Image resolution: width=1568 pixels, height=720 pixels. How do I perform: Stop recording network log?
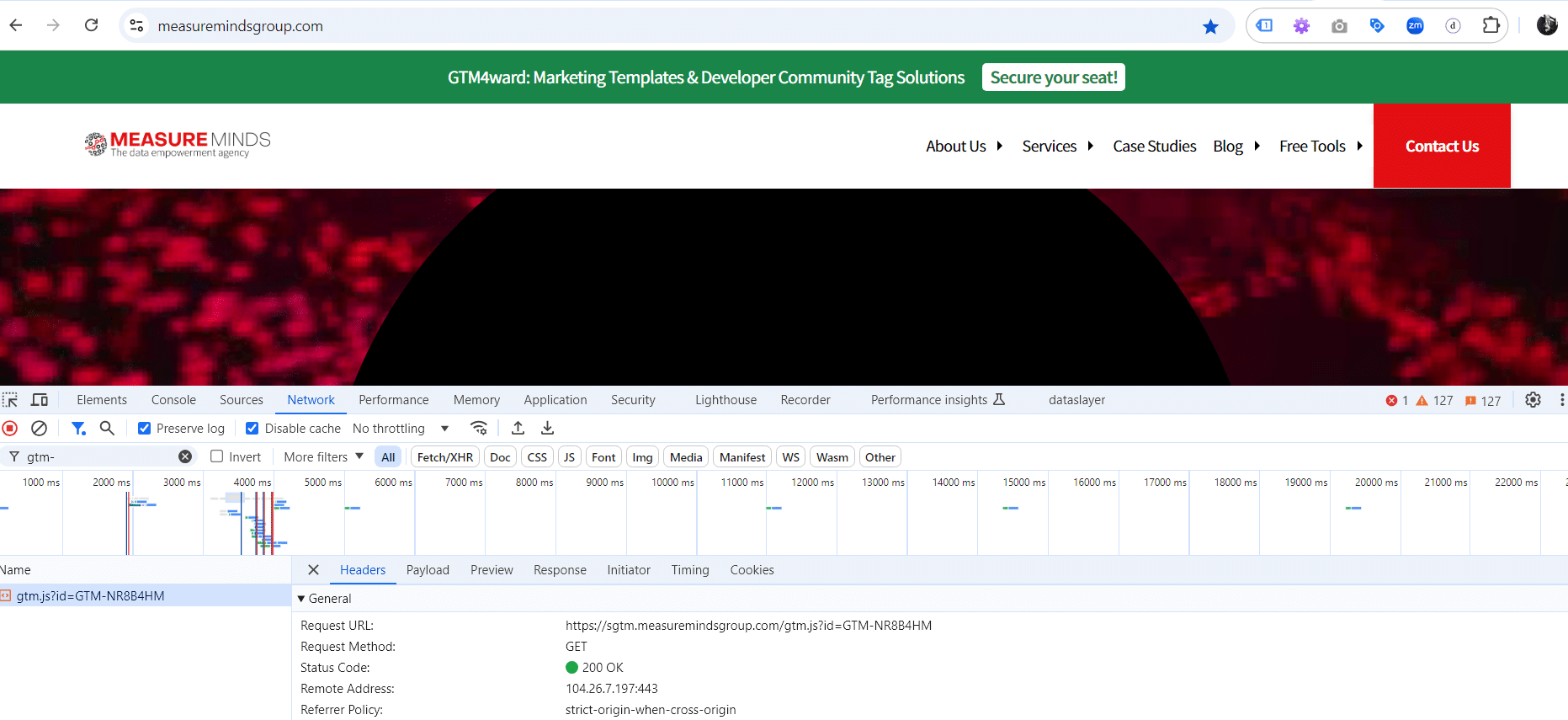pyautogui.click(x=10, y=428)
